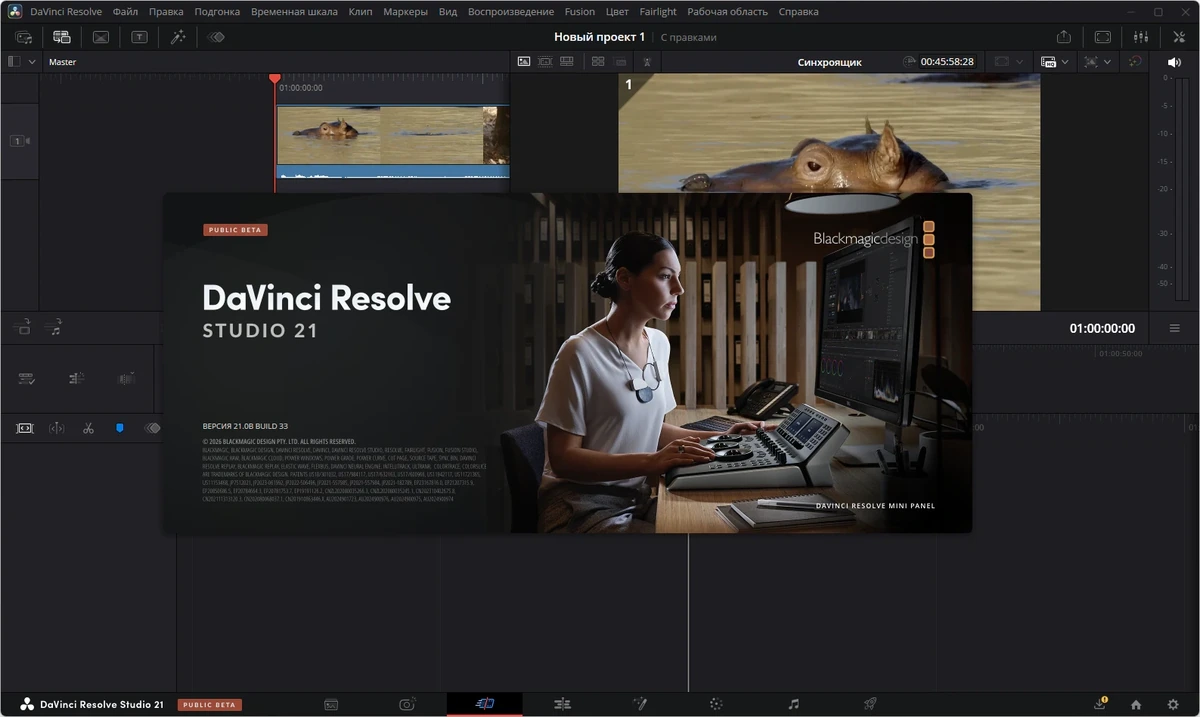1200x717 pixels.
Task: Click the timeline options checklist icon
Action: (x=27, y=378)
